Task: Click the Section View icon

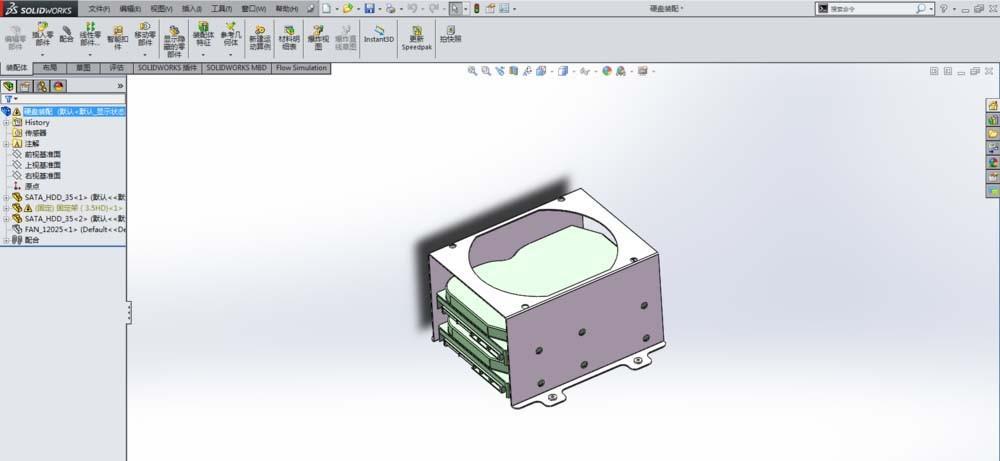Action: pyautogui.click(x=513, y=71)
